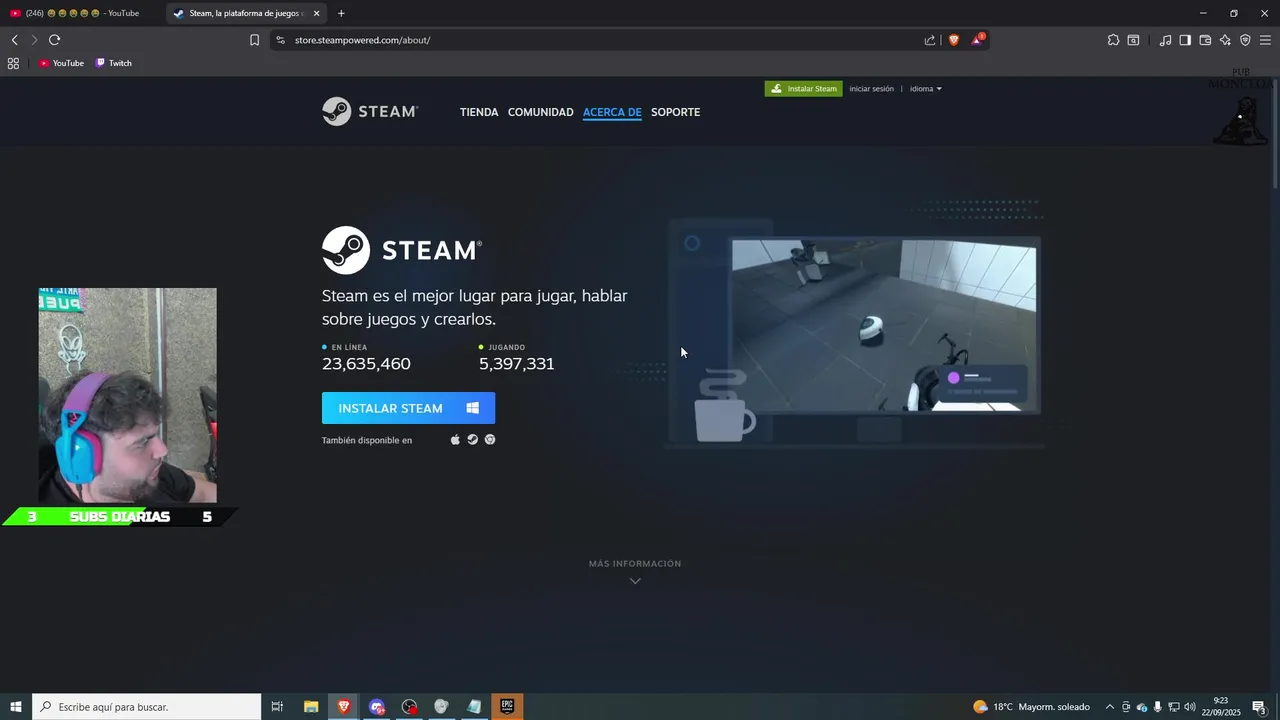Open the extensions puzzle icon
1280x720 pixels.
(x=1113, y=40)
